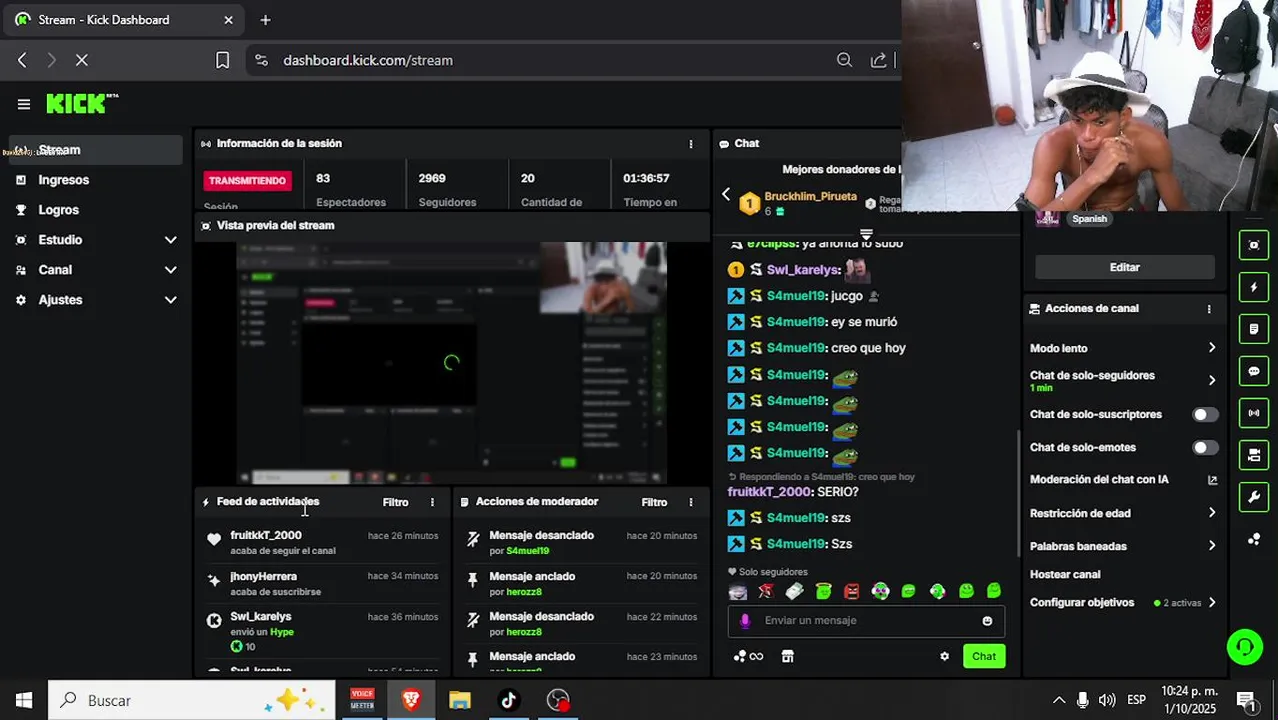This screenshot has height=720, width=1278.
Task: Click the taskbar Buscar search box
Action: click(192, 700)
